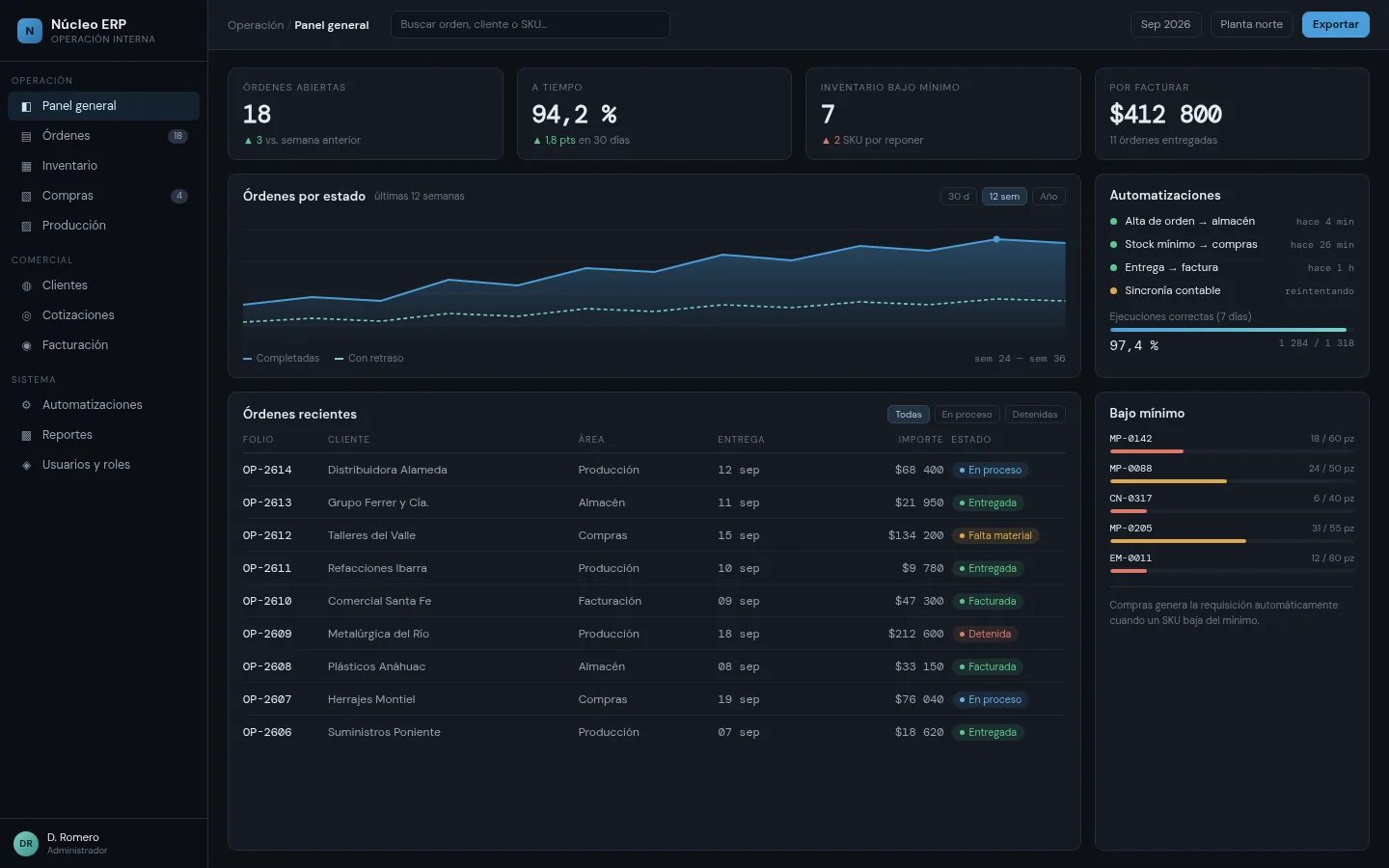Click client Talleres del Valle
1389x868 pixels.
[371, 535]
